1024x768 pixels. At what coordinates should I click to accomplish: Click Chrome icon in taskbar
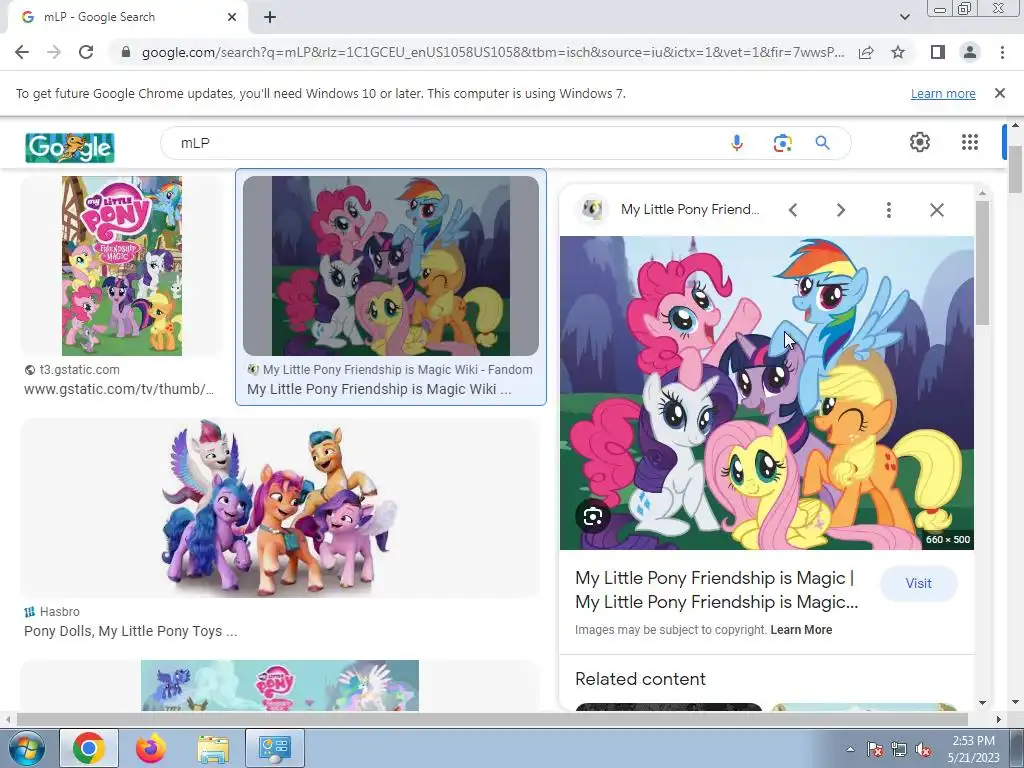tap(89, 748)
